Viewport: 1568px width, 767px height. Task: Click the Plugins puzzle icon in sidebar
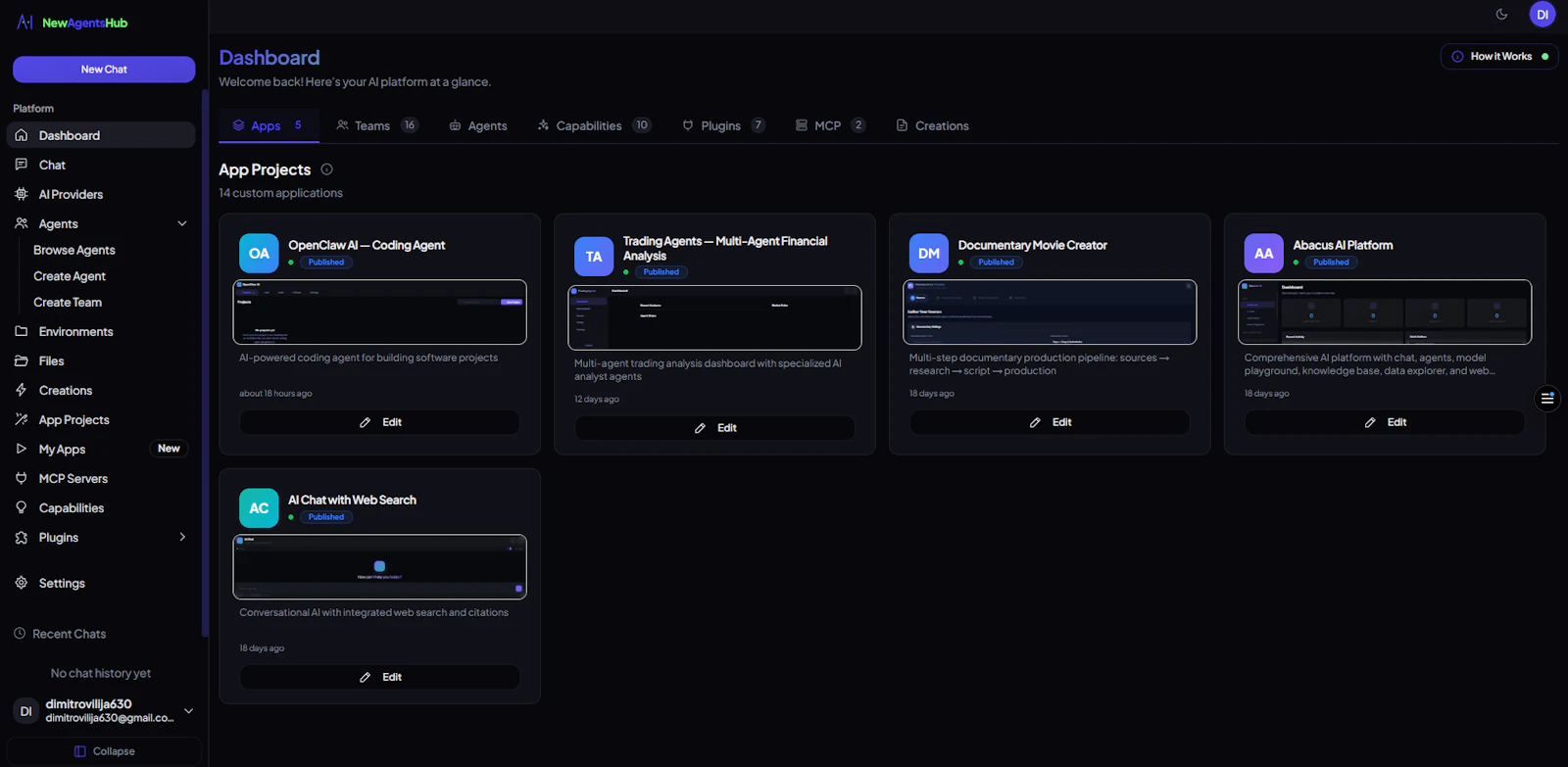pyautogui.click(x=22, y=537)
